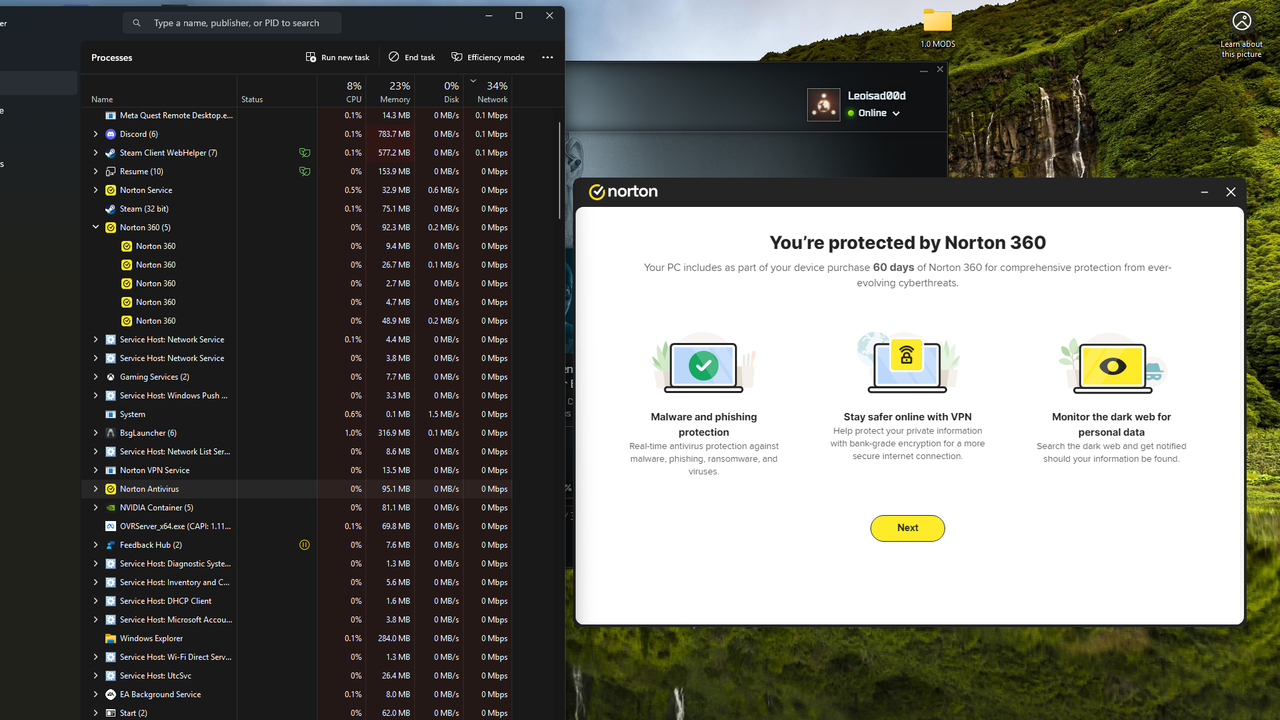Click the Windows Explorer folder icon
1280x720 pixels.
click(x=110, y=638)
